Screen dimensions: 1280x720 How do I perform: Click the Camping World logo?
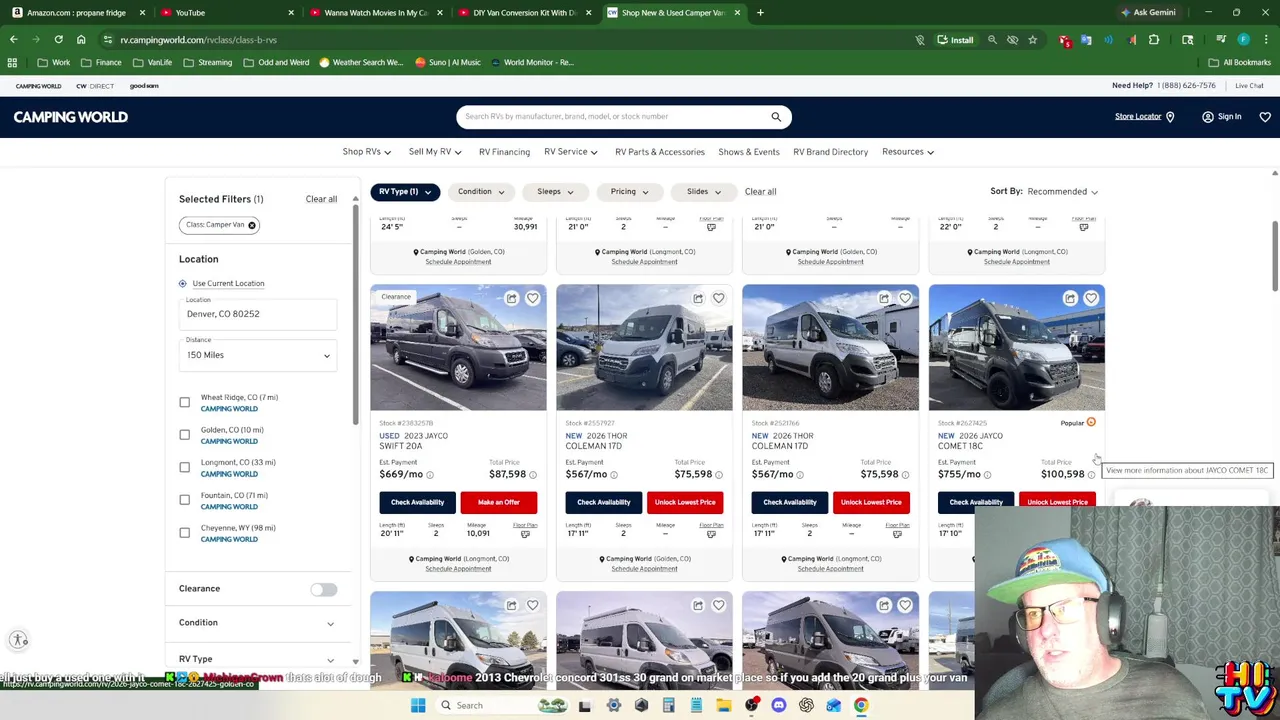(71, 117)
